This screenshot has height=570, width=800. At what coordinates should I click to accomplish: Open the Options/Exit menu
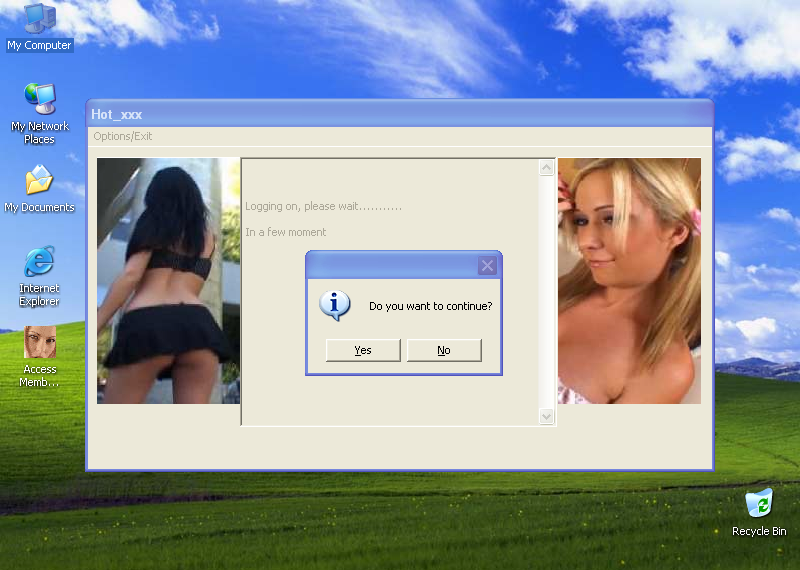pyautogui.click(x=122, y=136)
